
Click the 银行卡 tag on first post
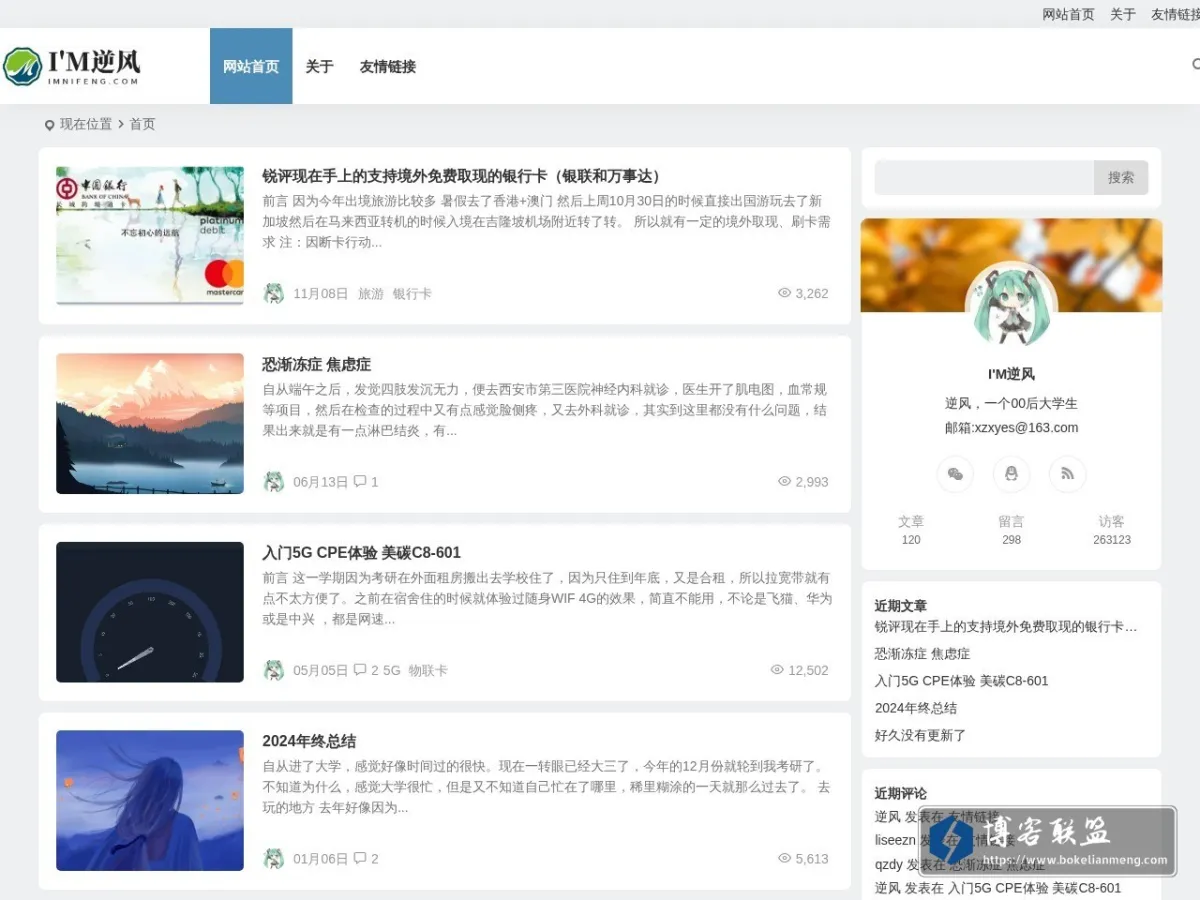click(x=412, y=294)
